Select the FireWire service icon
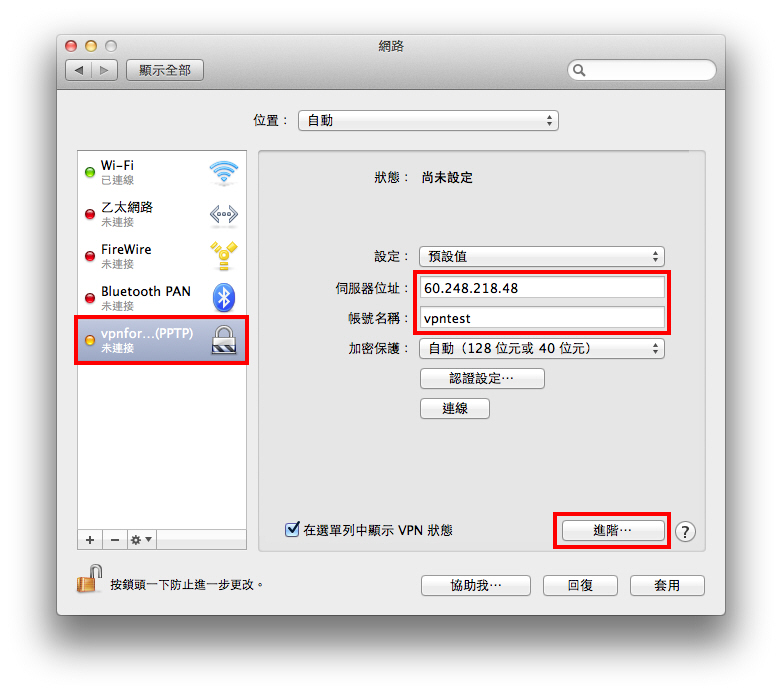Viewport: 782px width, 694px height. tap(224, 256)
